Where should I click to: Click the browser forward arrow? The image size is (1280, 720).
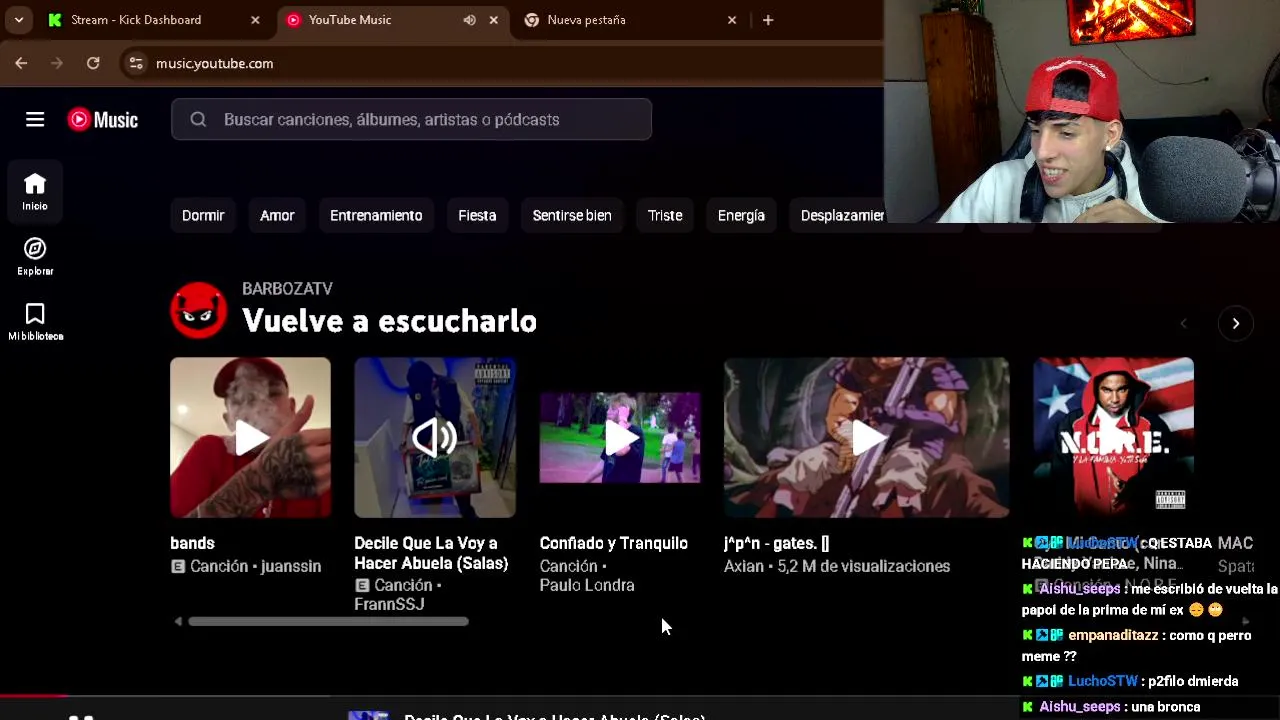[x=57, y=63]
